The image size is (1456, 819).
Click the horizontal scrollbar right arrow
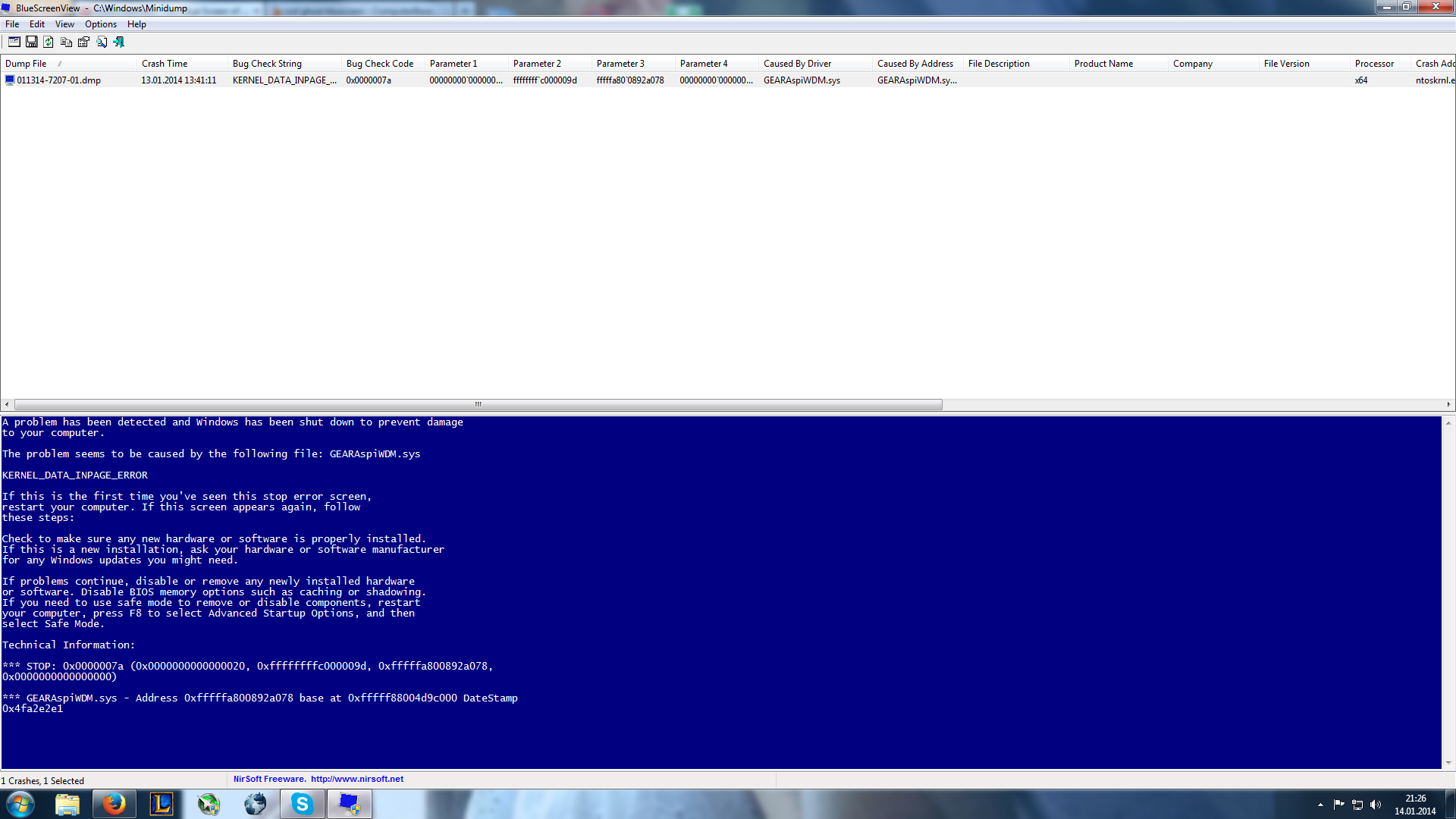coord(1448,405)
